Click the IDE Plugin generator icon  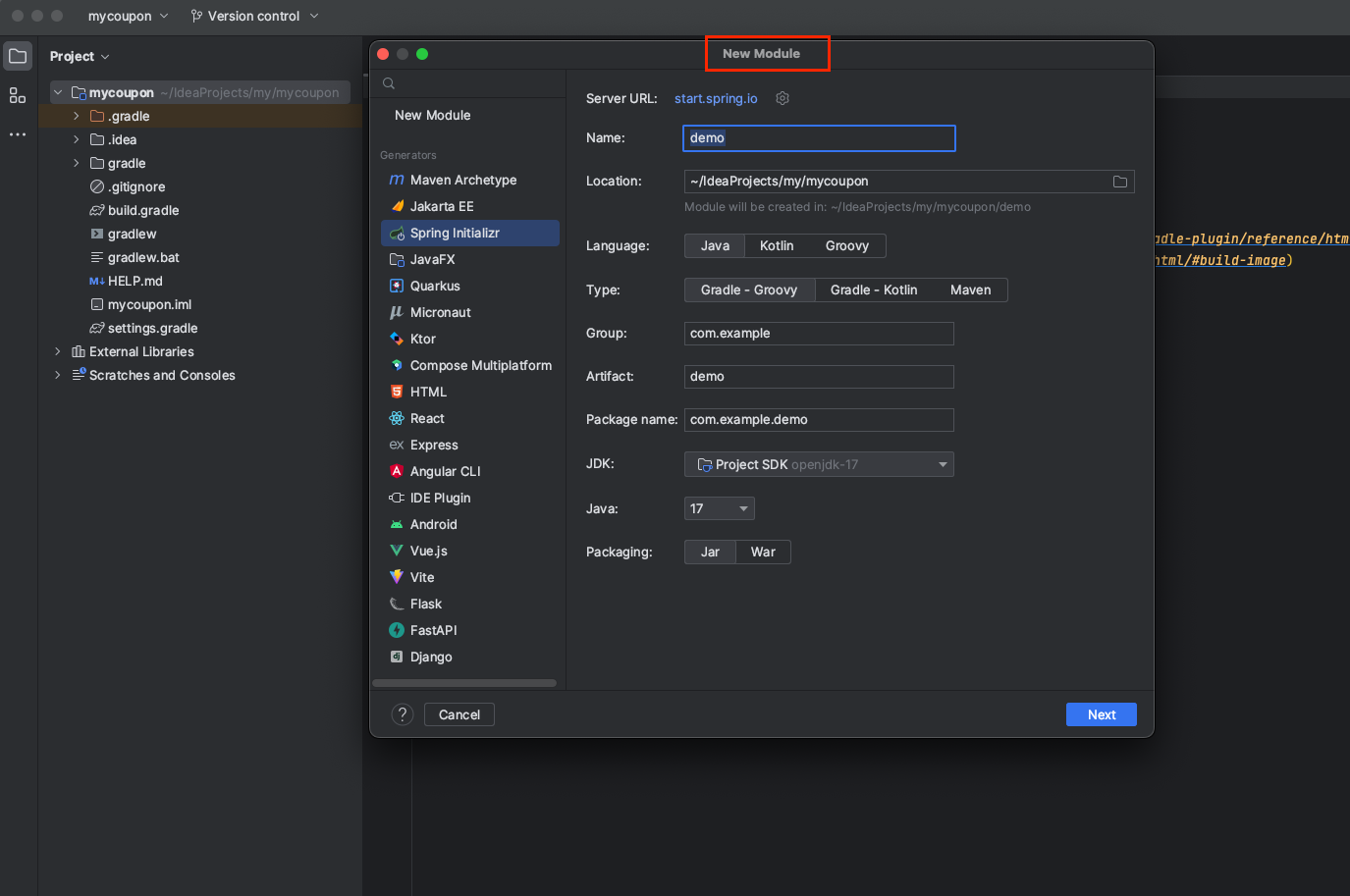(397, 498)
